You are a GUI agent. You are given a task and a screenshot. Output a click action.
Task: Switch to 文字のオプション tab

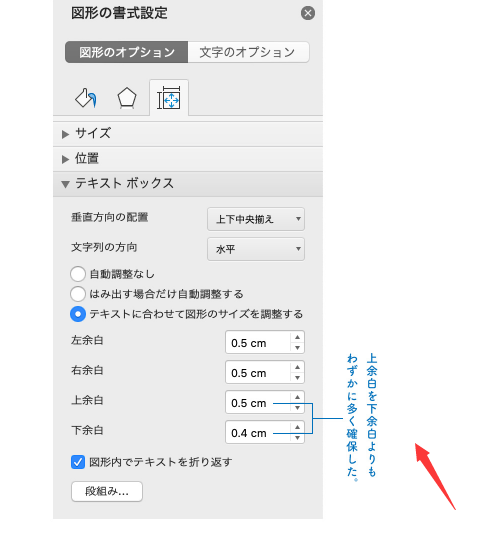[248, 52]
